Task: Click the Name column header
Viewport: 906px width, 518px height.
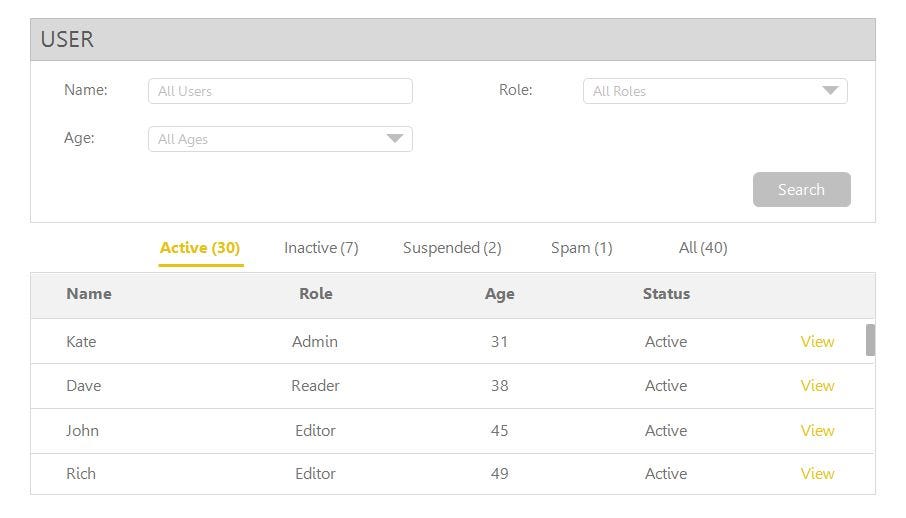Action: [x=89, y=294]
